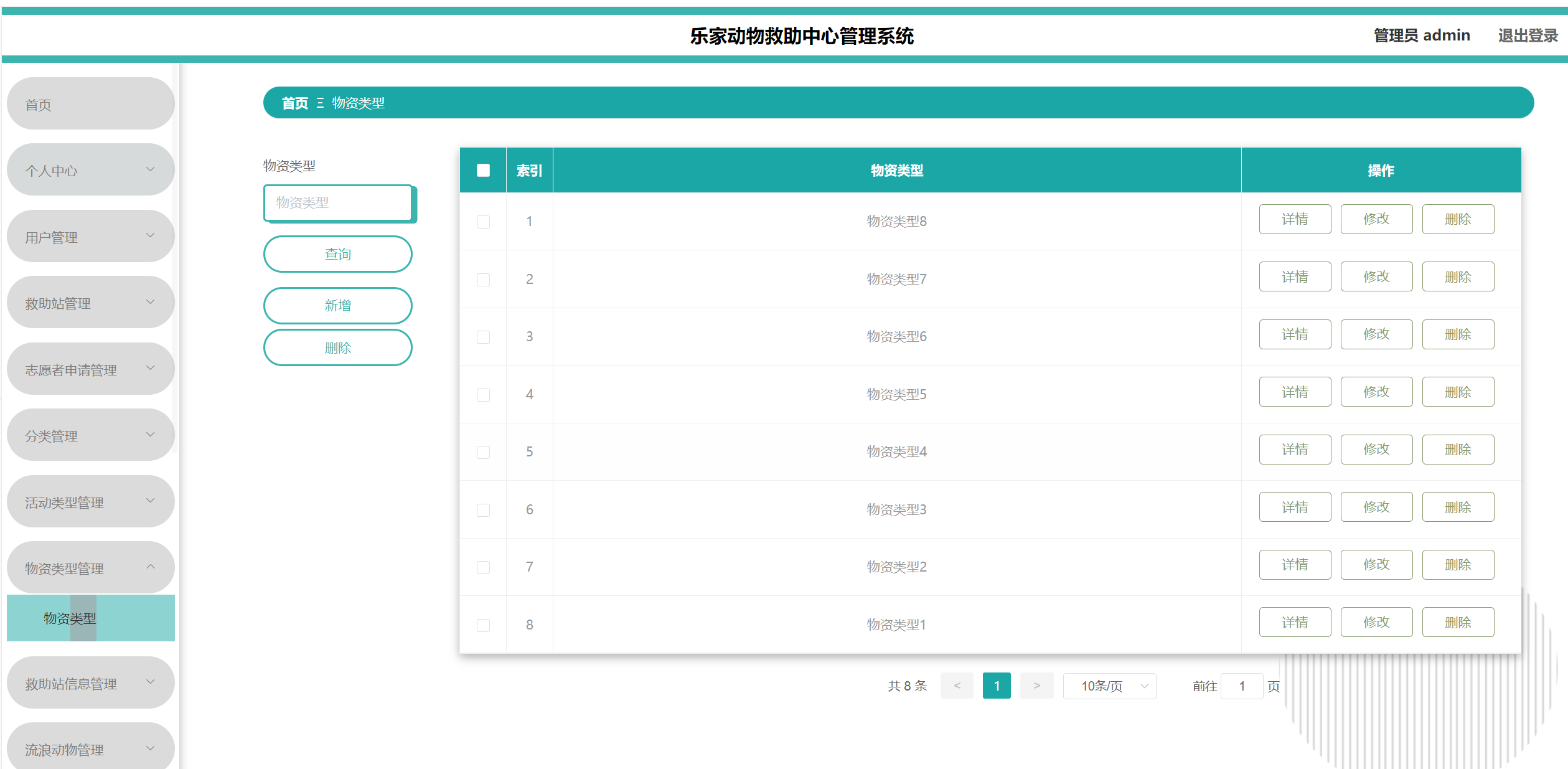
Task: Expand the 用户管理 sidebar menu
Action: pyautogui.click(x=90, y=237)
